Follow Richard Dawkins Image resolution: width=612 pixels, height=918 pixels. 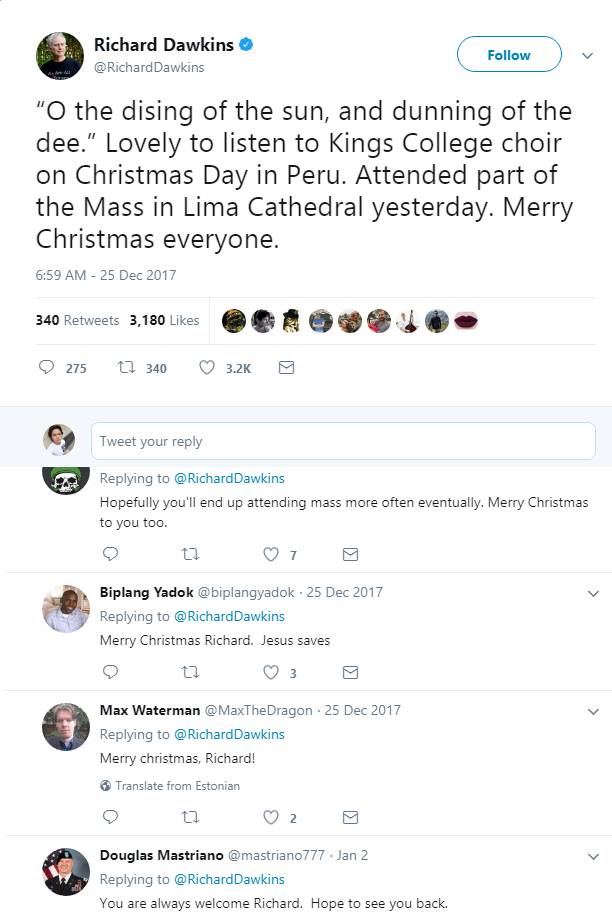tap(509, 55)
